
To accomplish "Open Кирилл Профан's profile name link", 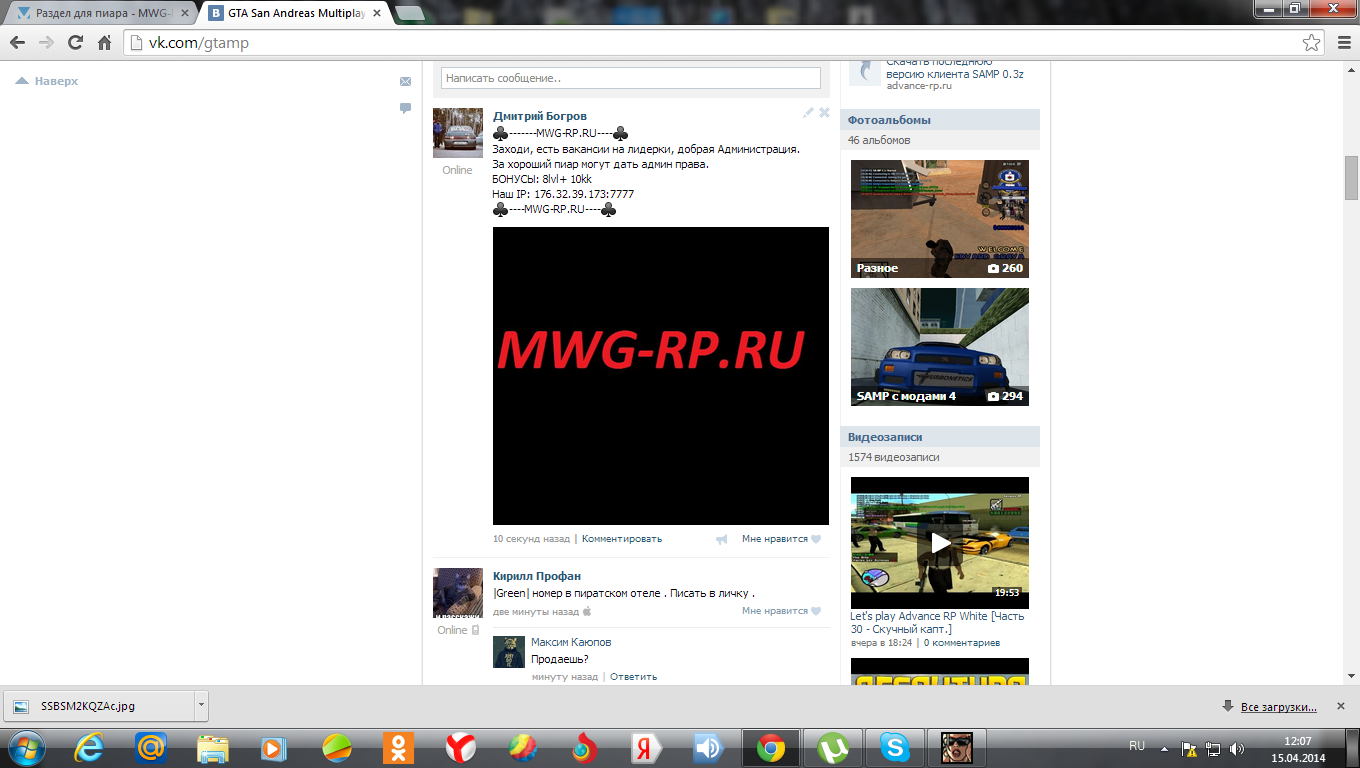I will [537, 576].
